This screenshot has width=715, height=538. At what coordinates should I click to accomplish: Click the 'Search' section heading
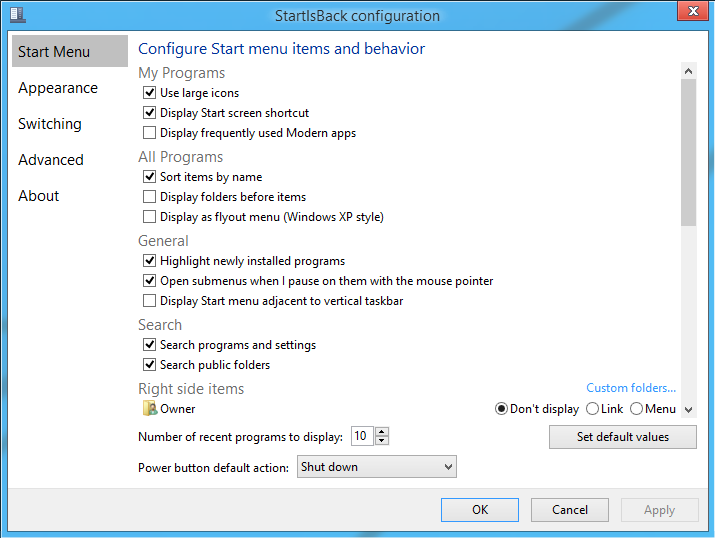pos(160,324)
